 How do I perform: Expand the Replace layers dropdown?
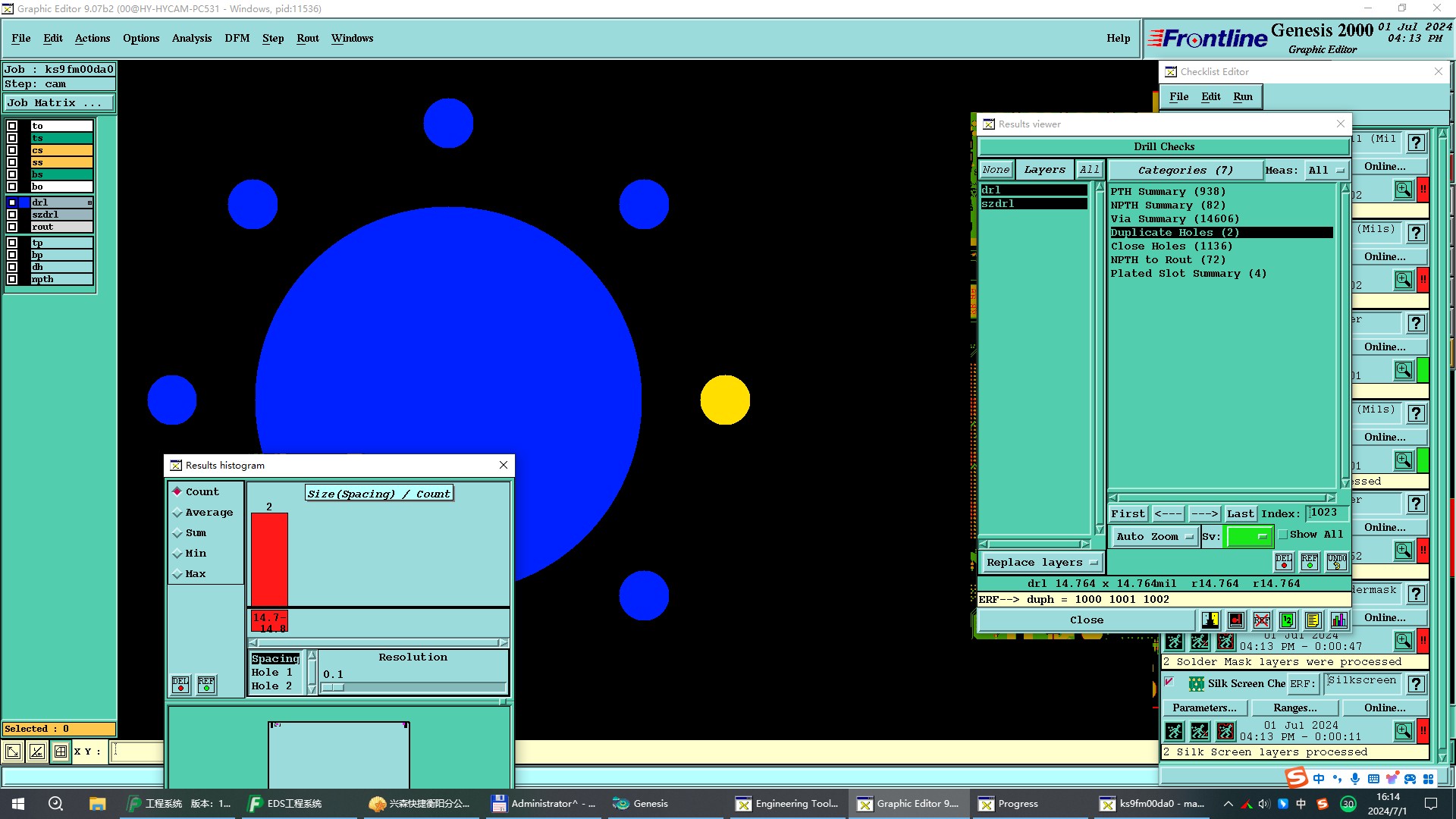point(1041,563)
